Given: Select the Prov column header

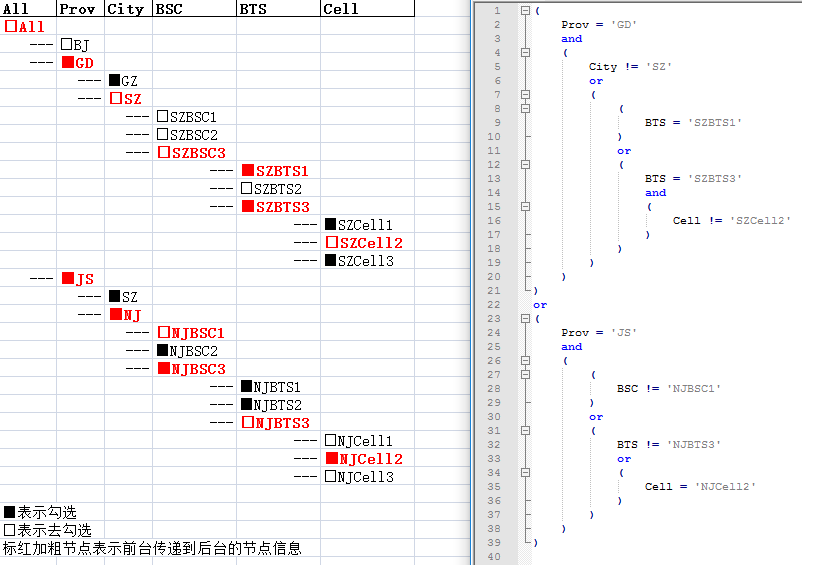Looking at the screenshot, I should click(80, 8).
